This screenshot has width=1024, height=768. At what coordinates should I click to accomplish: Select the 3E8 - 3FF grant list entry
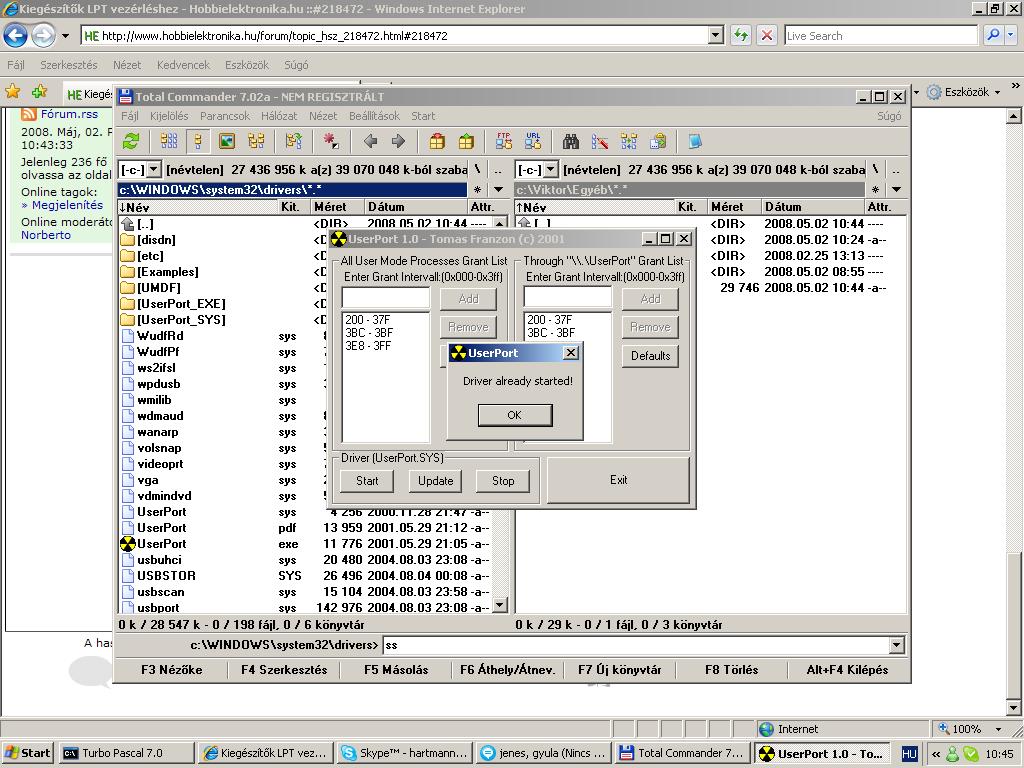(368, 345)
